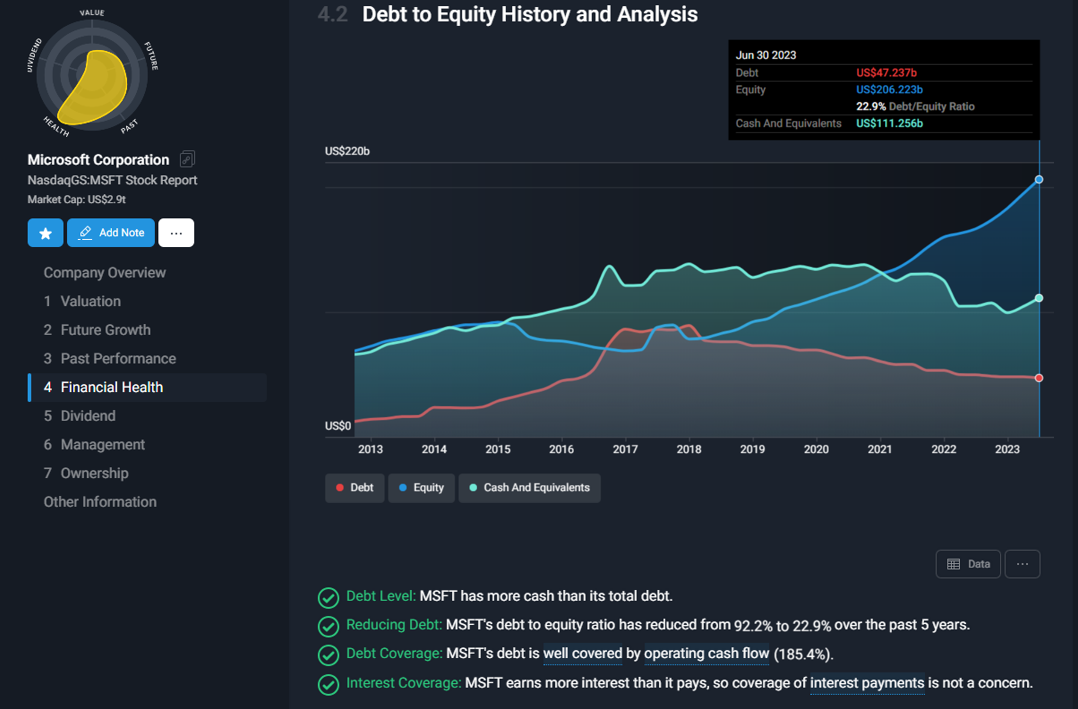
Task: Click the 'US$206.223b' equity value in tooltip
Action: pyautogui.click(x=889, y=89)
